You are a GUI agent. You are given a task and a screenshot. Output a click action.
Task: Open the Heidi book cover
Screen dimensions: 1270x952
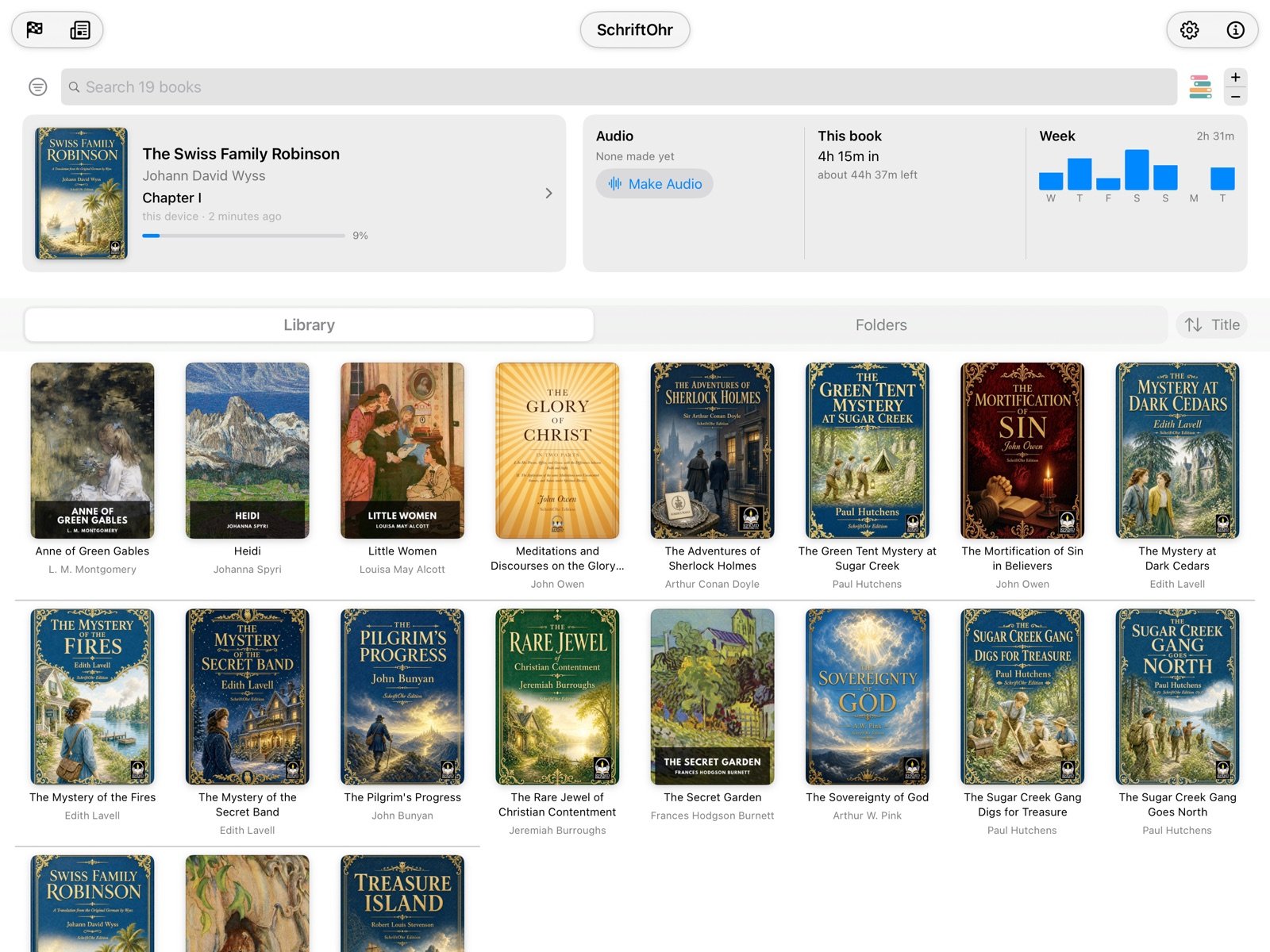248,451
